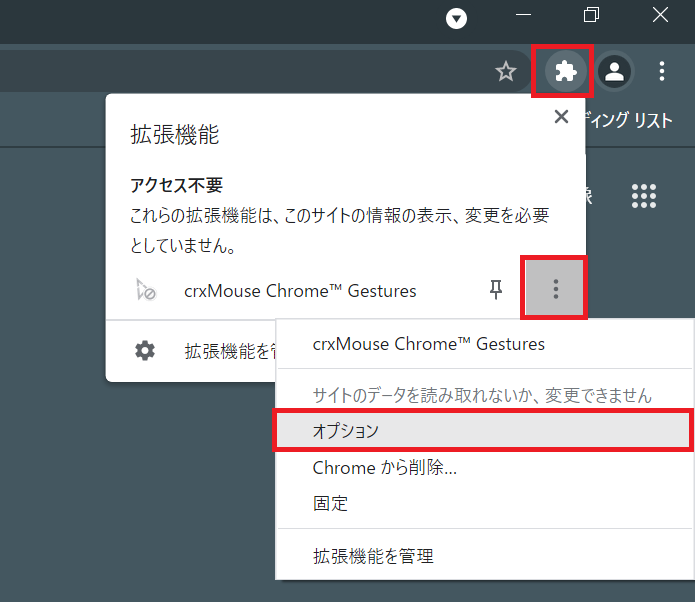Click サイトのデータを読み取れないか disabled menu entry

pos(482,395)
